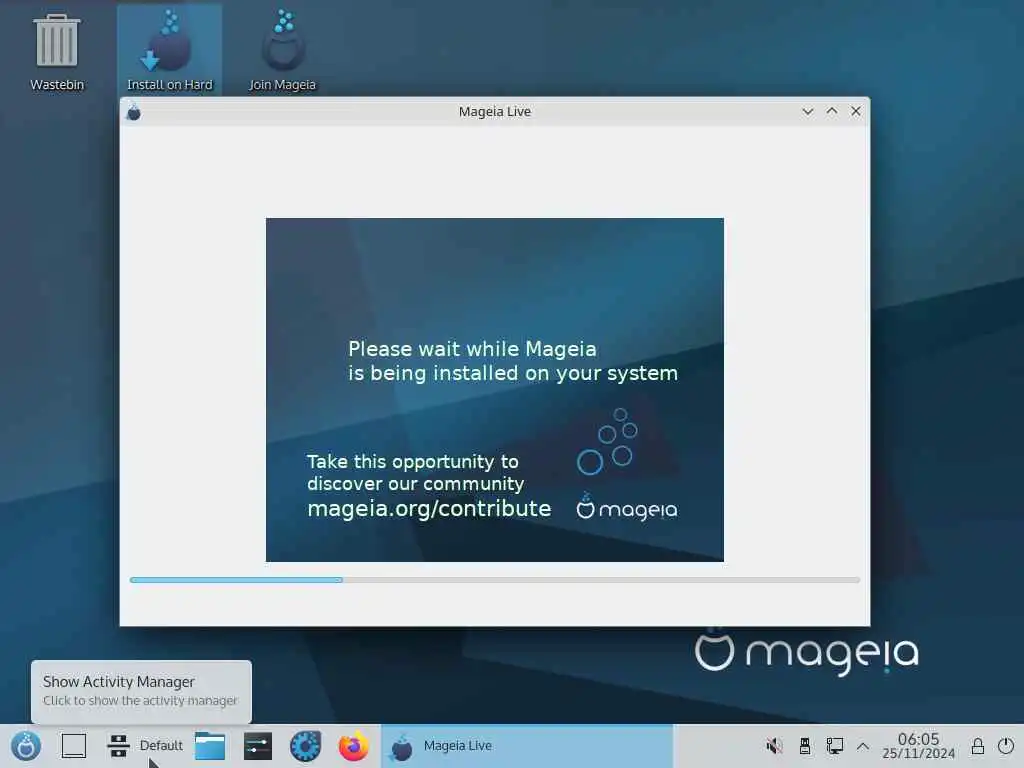This screenshot has height=768, width=1024.
Task: Launch the Dolphin file manager from taskbar
Action: pos(210,746)
